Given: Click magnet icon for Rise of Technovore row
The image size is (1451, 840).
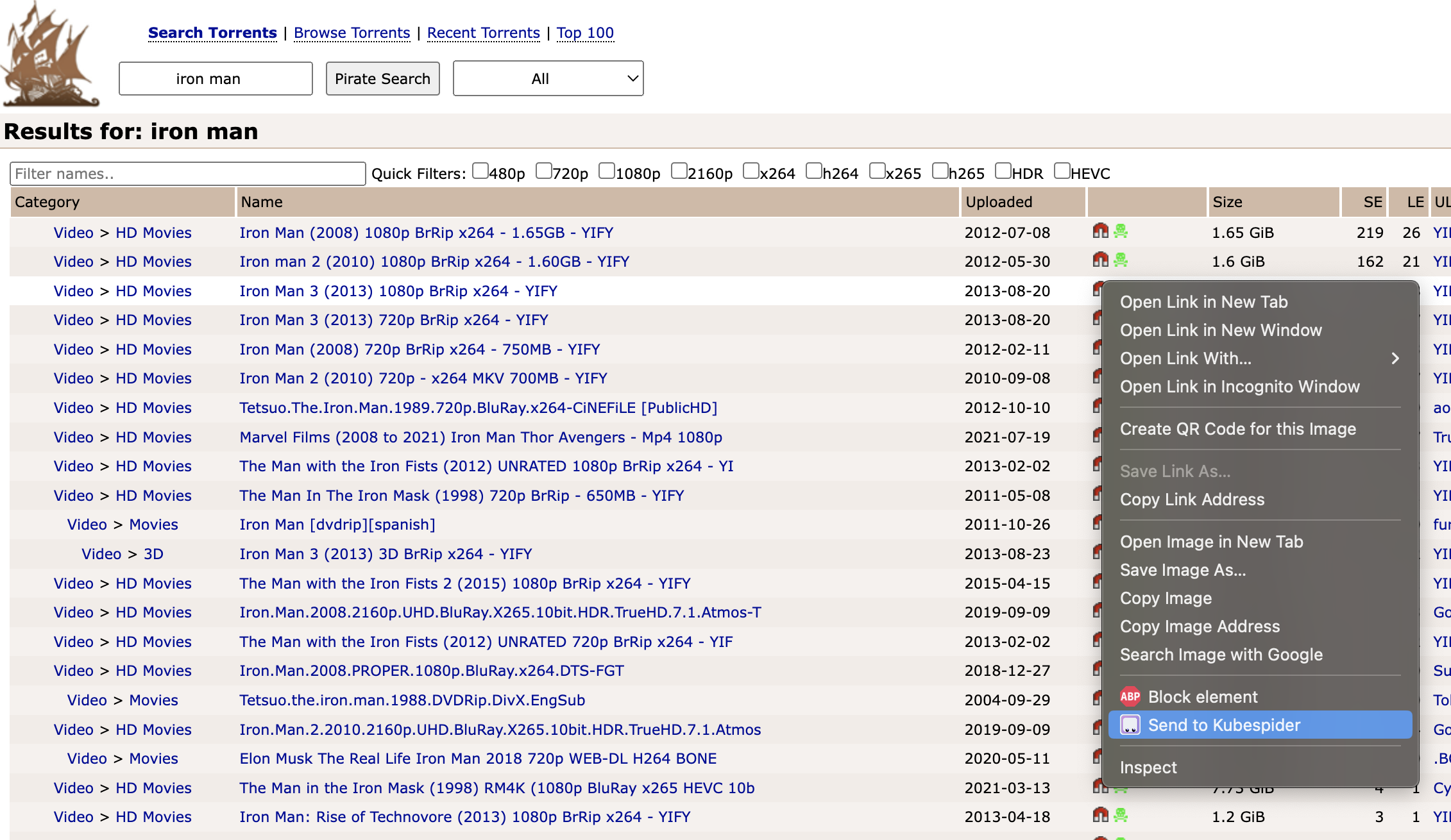Looking at the screenshot, I should [x=1100, y=815].
